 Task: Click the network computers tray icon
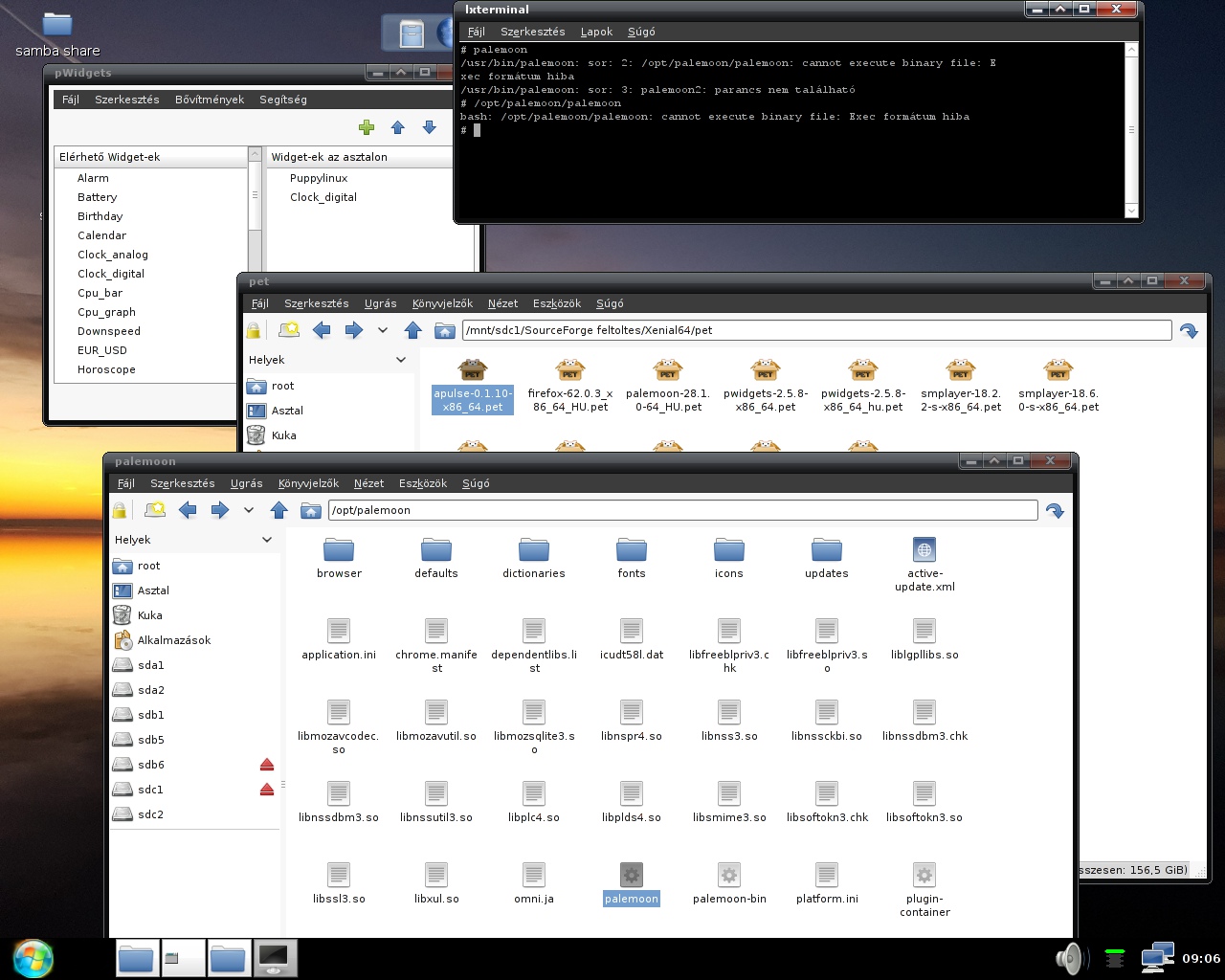(x=1157, y=958)
